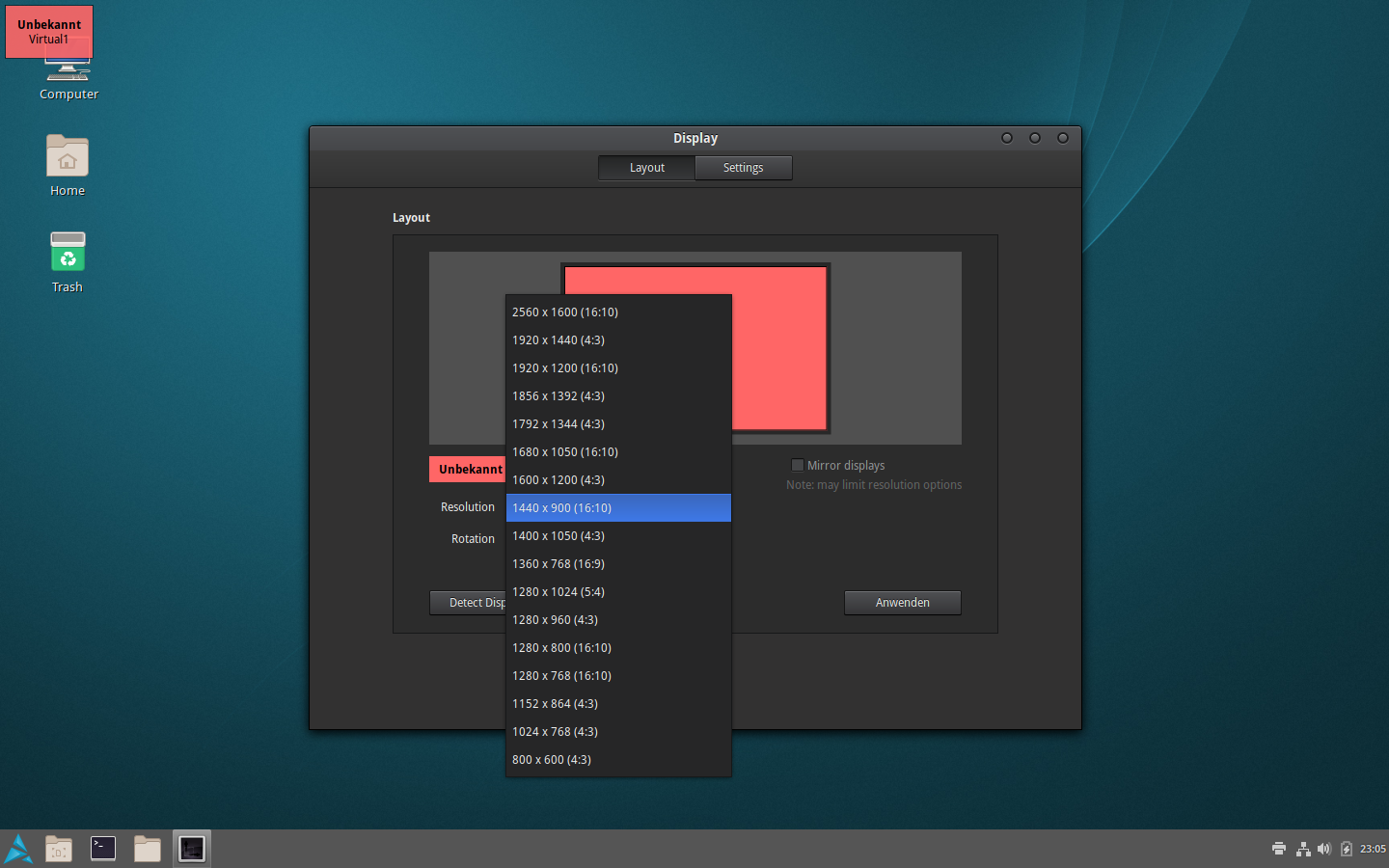Pick 1360 x 768 (16:9) resolution
The height and width of the screenshot is (868, 1389).
coord(618,564)
